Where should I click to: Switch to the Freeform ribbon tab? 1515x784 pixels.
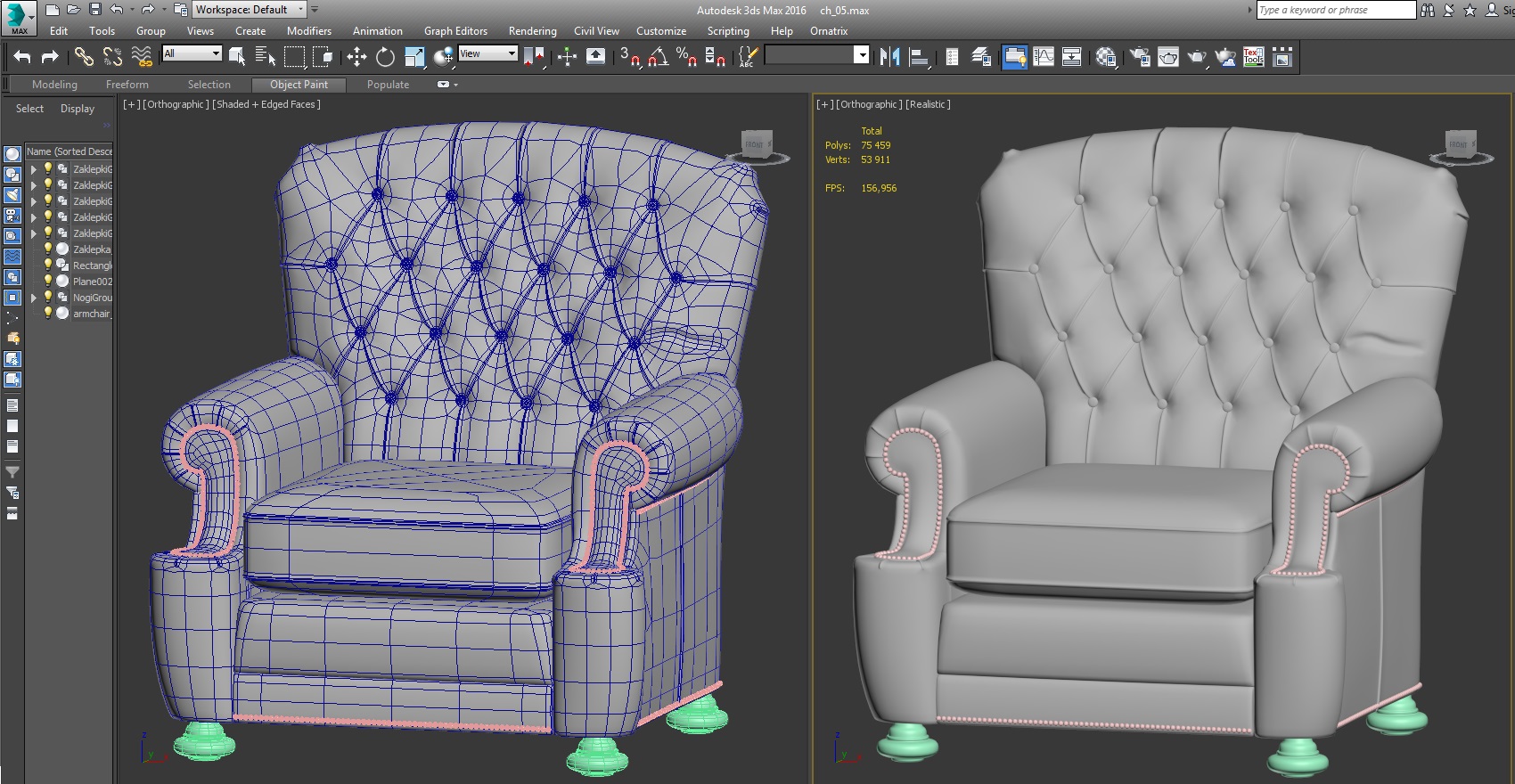pyautogui.click(x=127, y=85)
